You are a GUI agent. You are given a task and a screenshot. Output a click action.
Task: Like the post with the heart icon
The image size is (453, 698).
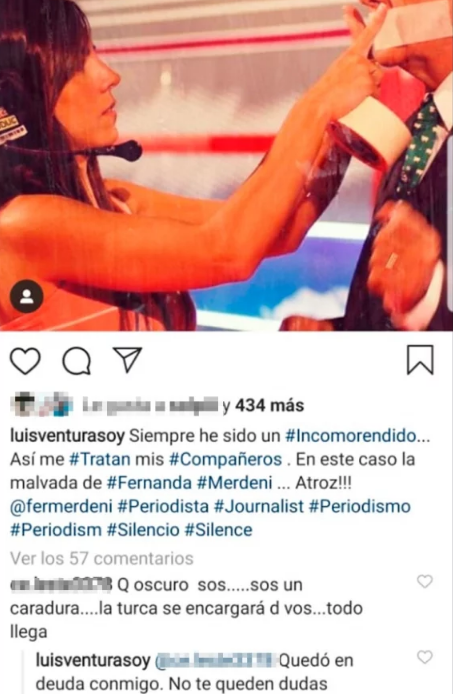click(x=25, y=361)
